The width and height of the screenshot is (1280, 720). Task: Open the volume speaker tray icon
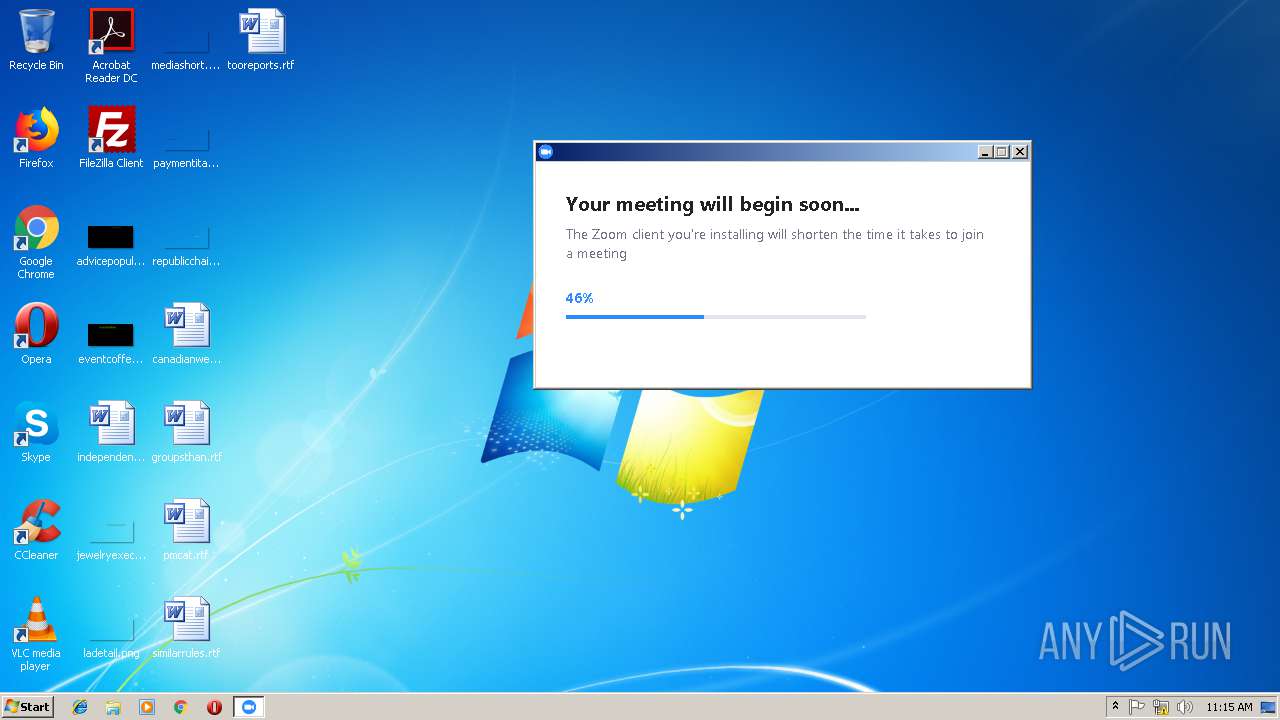point(1185,707)
